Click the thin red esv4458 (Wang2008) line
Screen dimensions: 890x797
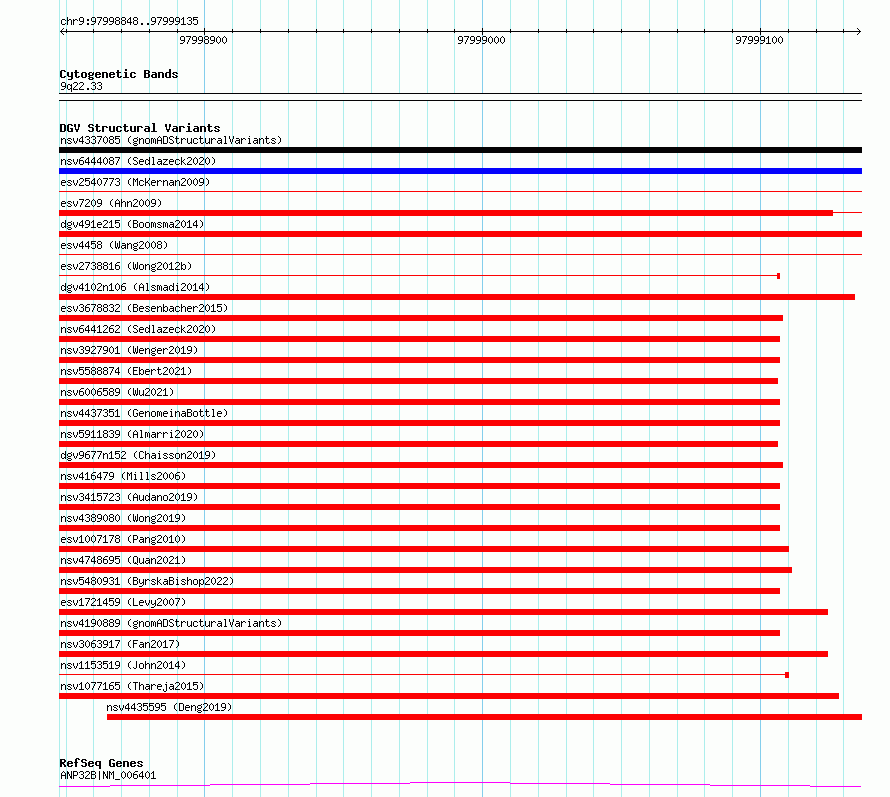(460, 254)
